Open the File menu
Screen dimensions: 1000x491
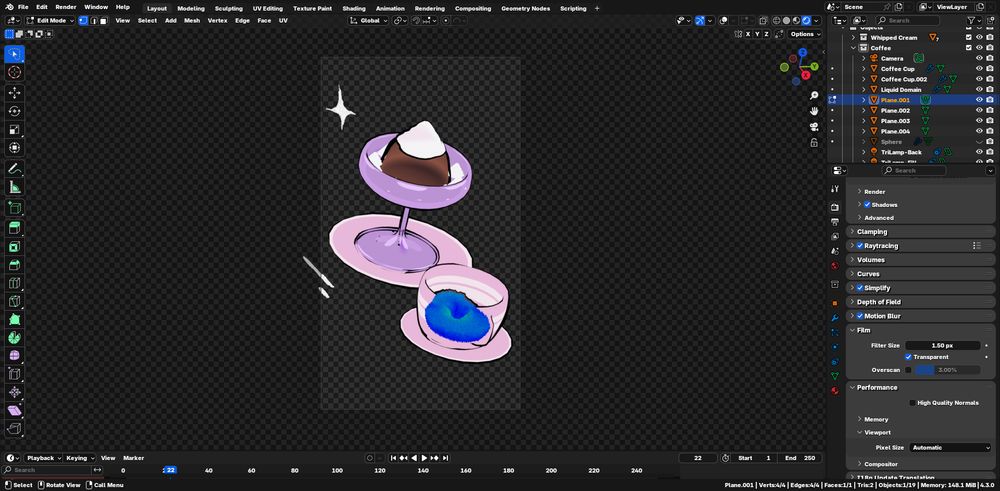(23, 7)
